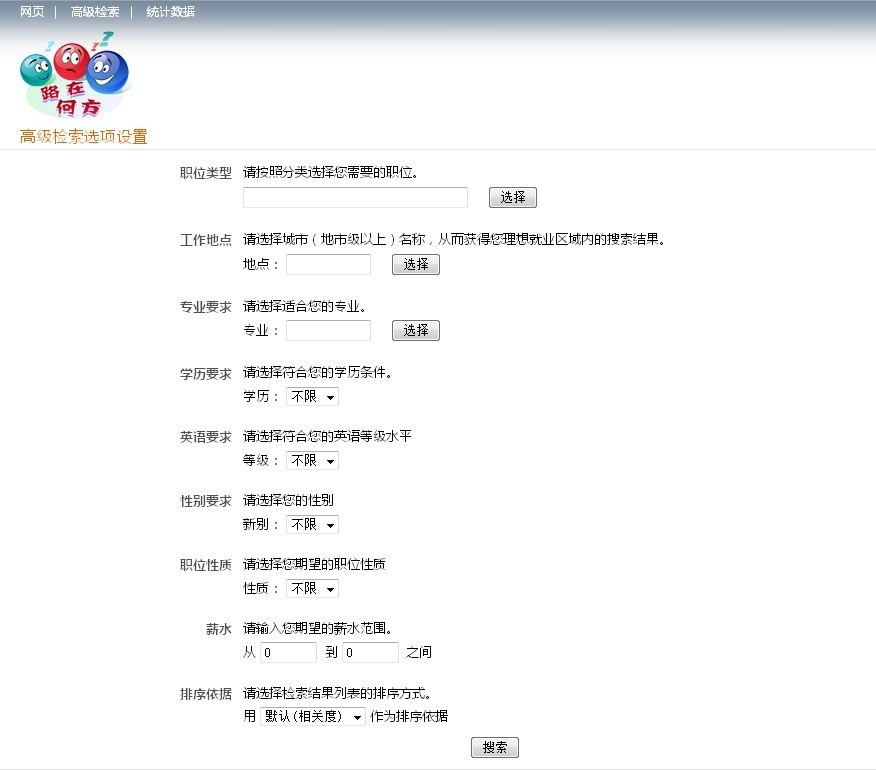
Task: Click the 专业要求 label
Action: point(206,307)
